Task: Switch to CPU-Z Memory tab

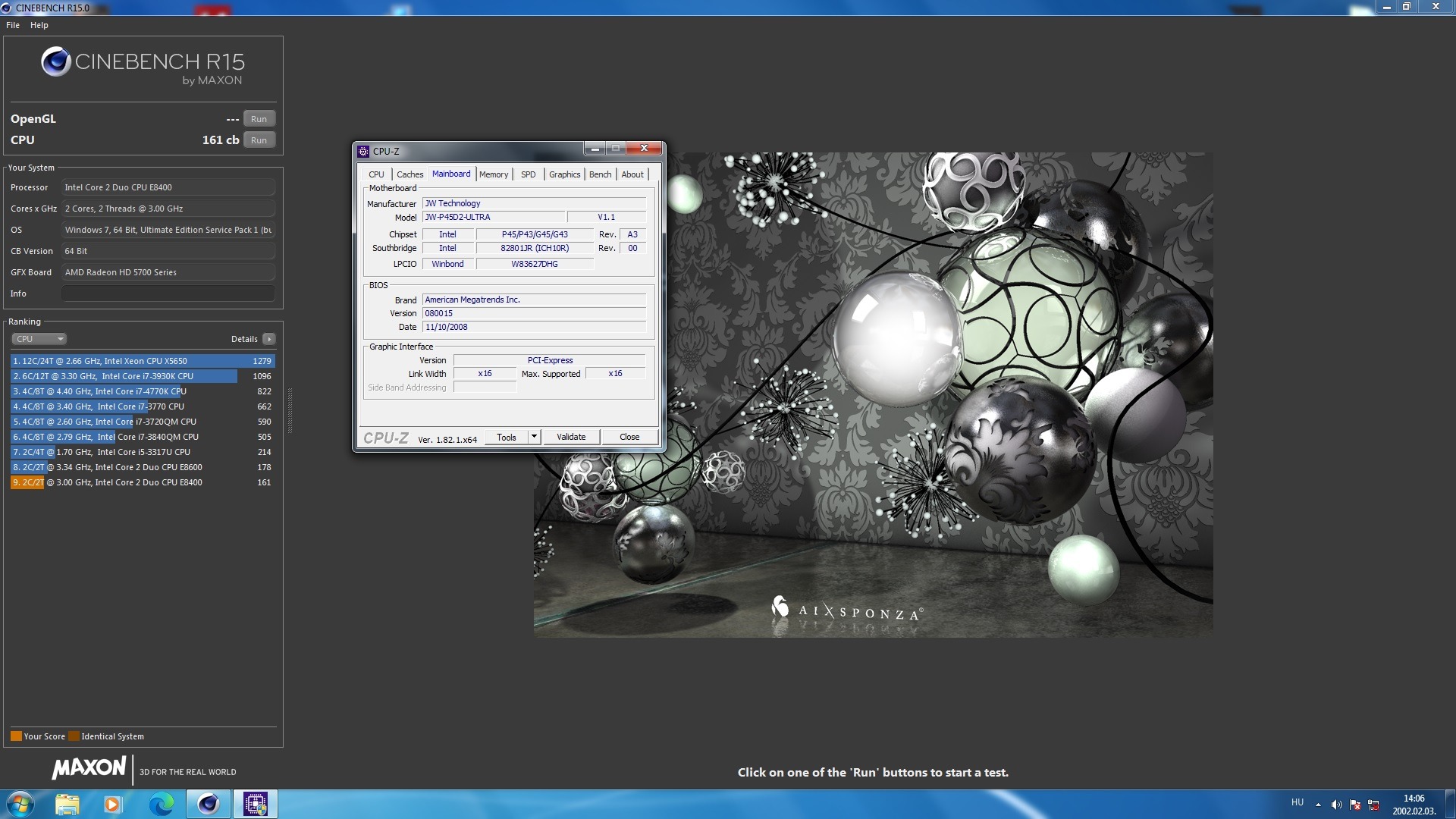Action: (x=494, y=174)
